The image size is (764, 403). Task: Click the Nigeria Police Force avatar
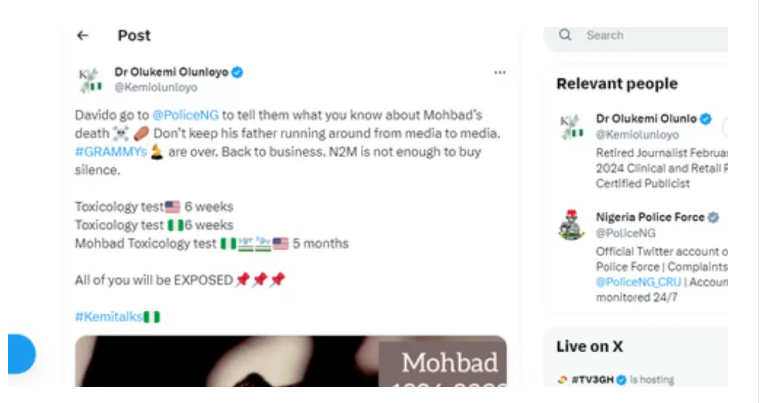click(x=572, y=225)
